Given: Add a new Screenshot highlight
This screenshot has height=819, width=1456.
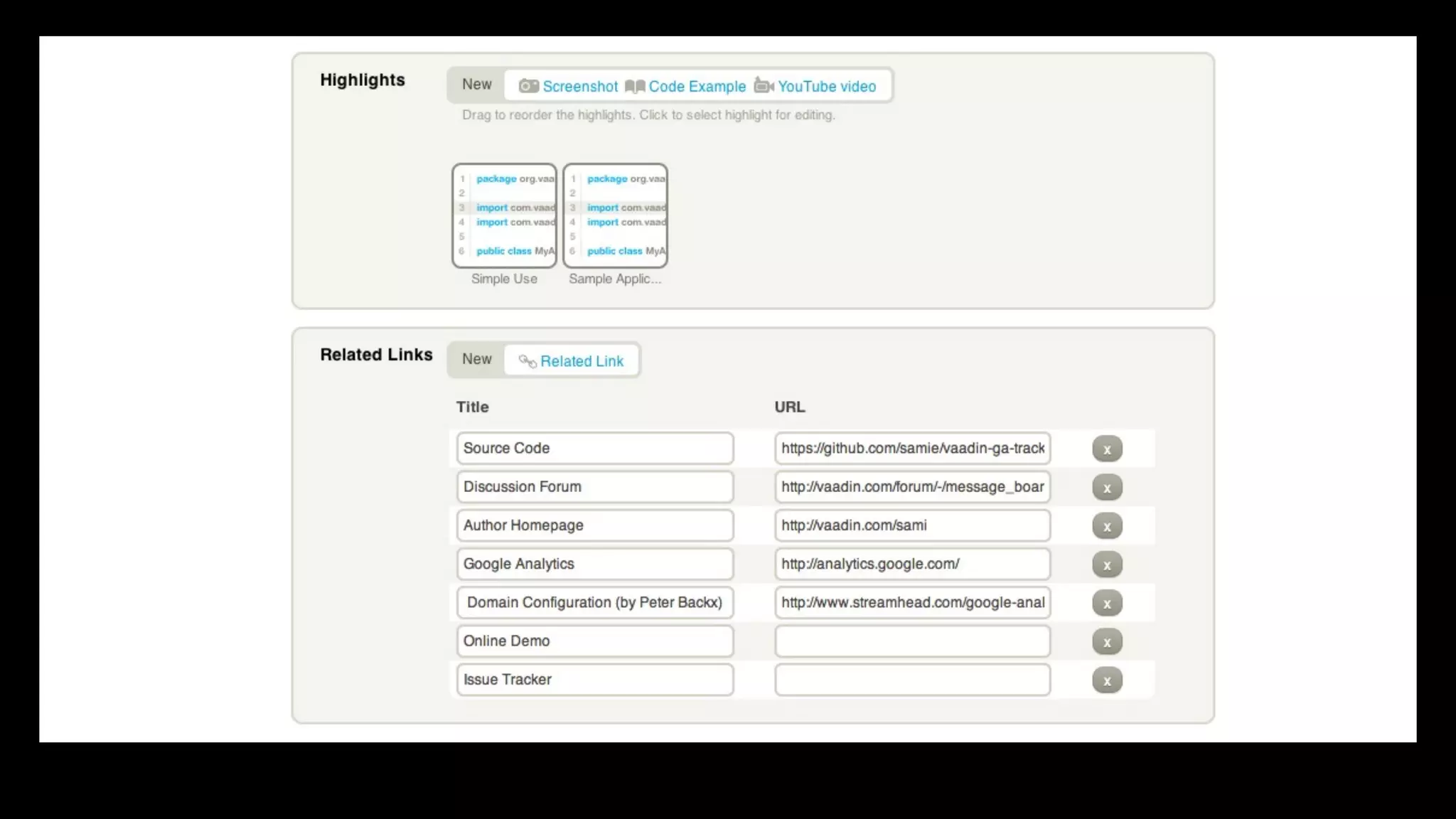Looking at the screenshot, I should (x=579, y=87).
